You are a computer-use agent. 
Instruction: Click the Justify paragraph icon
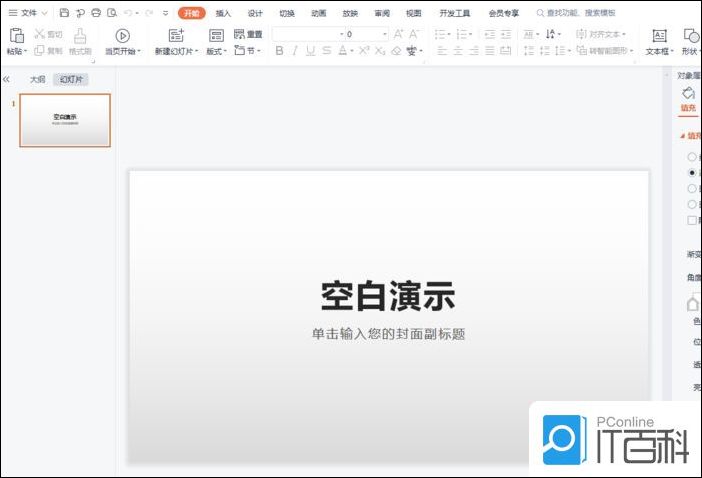point(490,51)
